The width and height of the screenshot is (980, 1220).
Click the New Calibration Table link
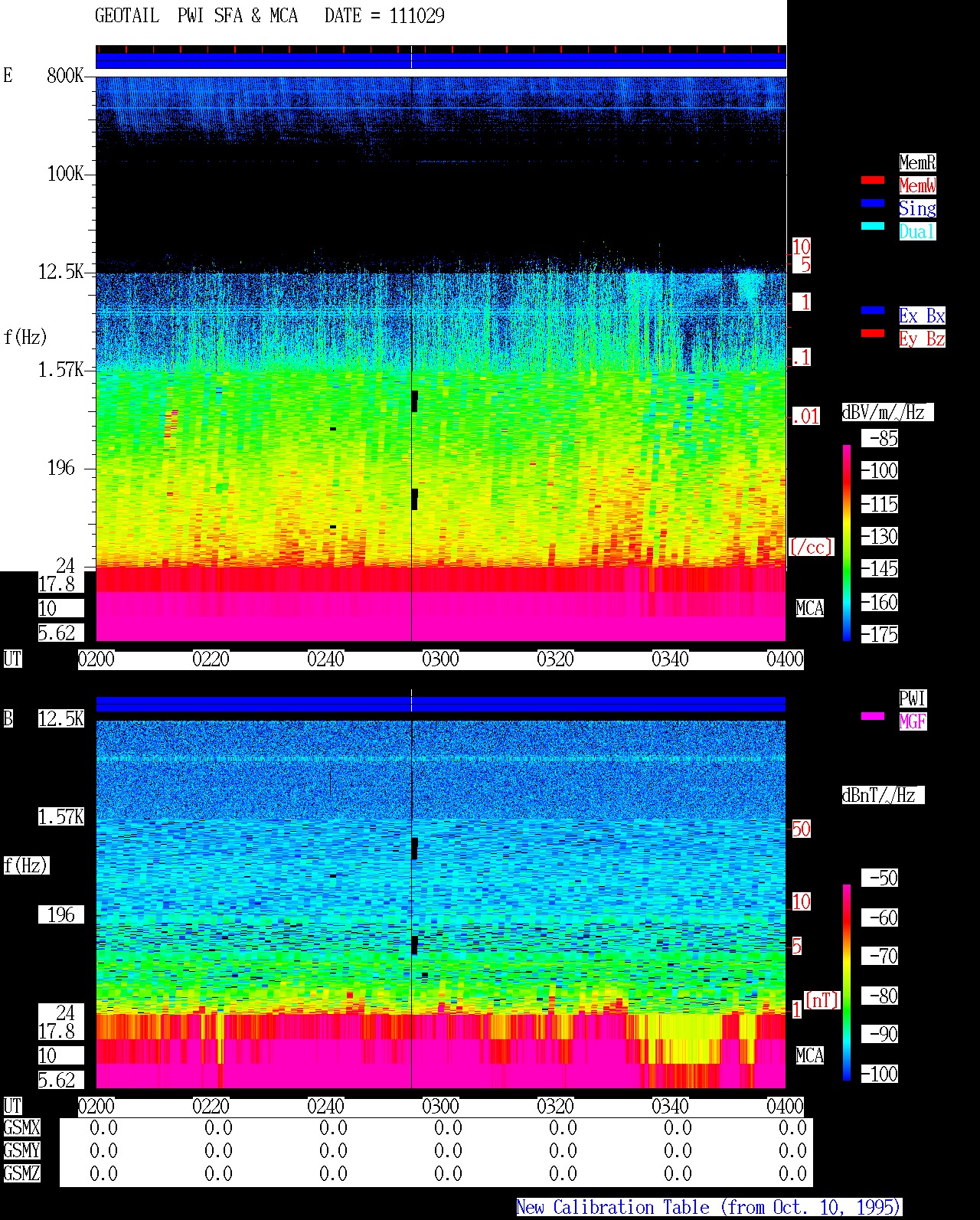(x=709, y=1208)
